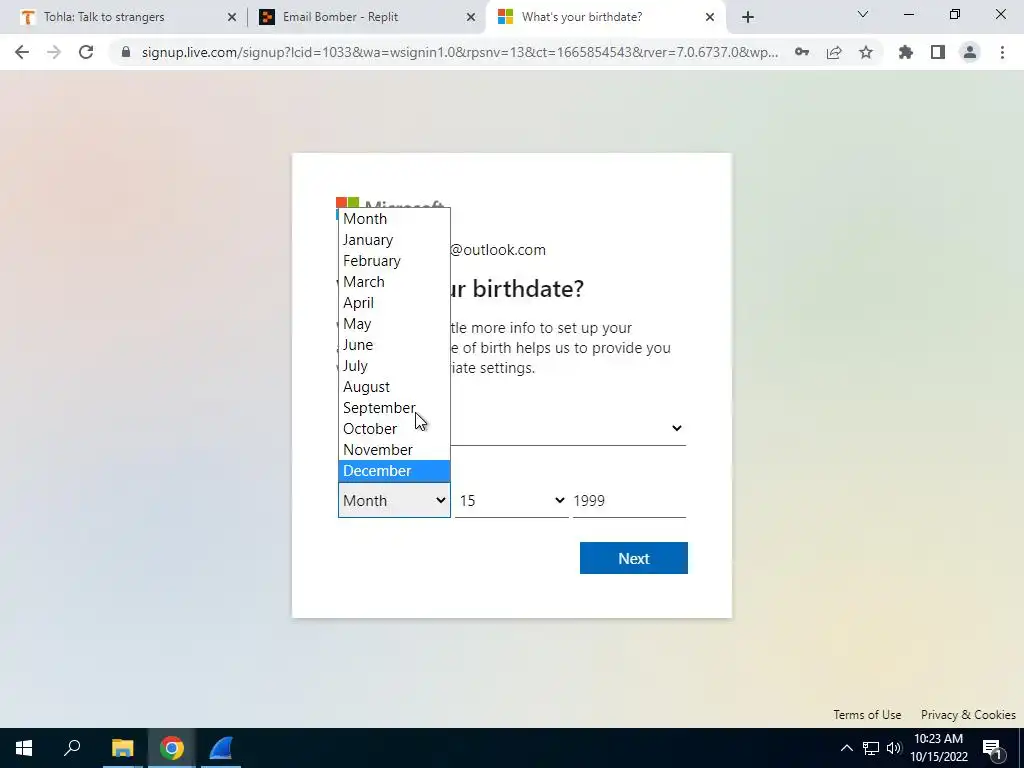Image resolution: width=1024 pixels, height=768 pixels.
Task: Select November from month list
Action: point(394,449)
